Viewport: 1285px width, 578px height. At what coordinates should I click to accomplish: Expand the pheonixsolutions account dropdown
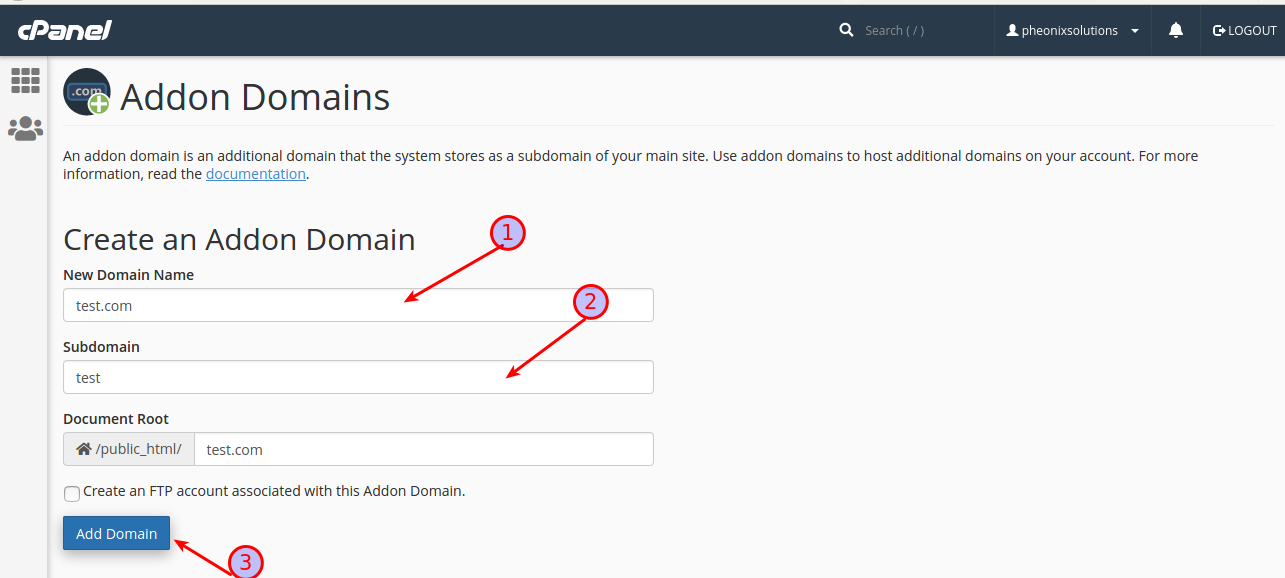(x=1073, y=31)
